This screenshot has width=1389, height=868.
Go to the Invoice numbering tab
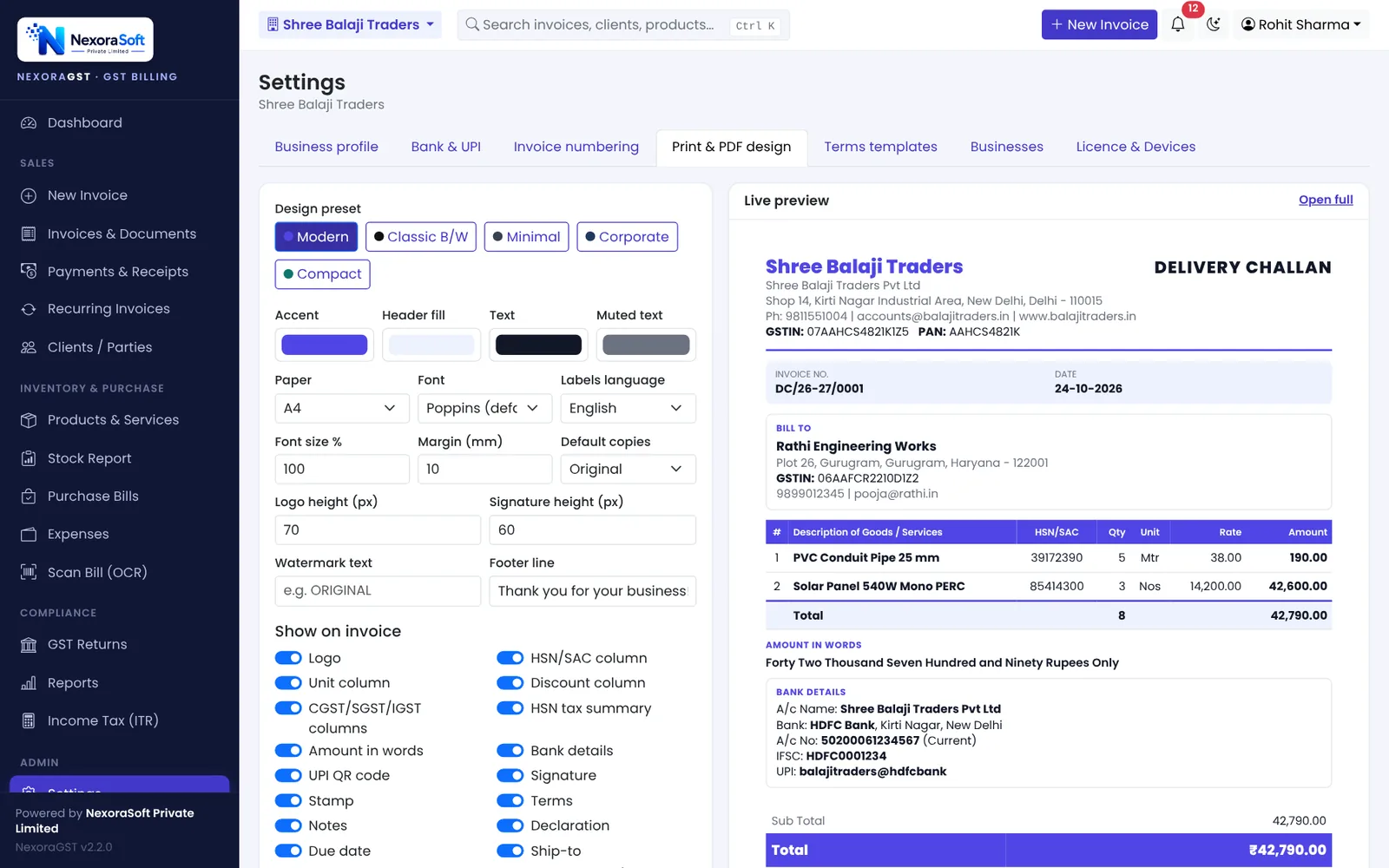576,147
